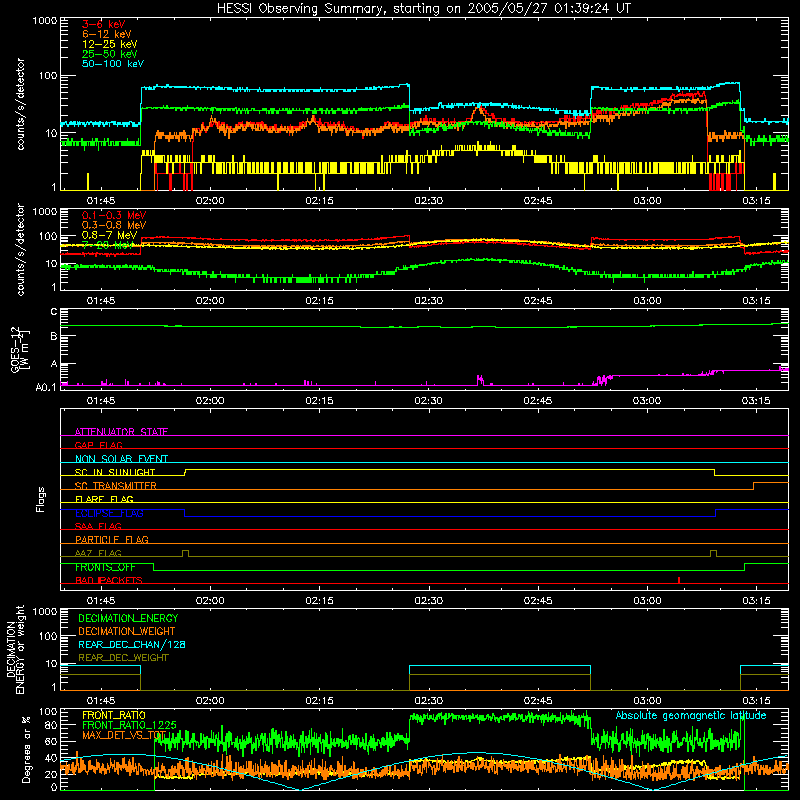Click the SC_TRANSMITTER step-up near 03:15
The width and height of the screenshot is (800, 800).
(x=754, y=486)
